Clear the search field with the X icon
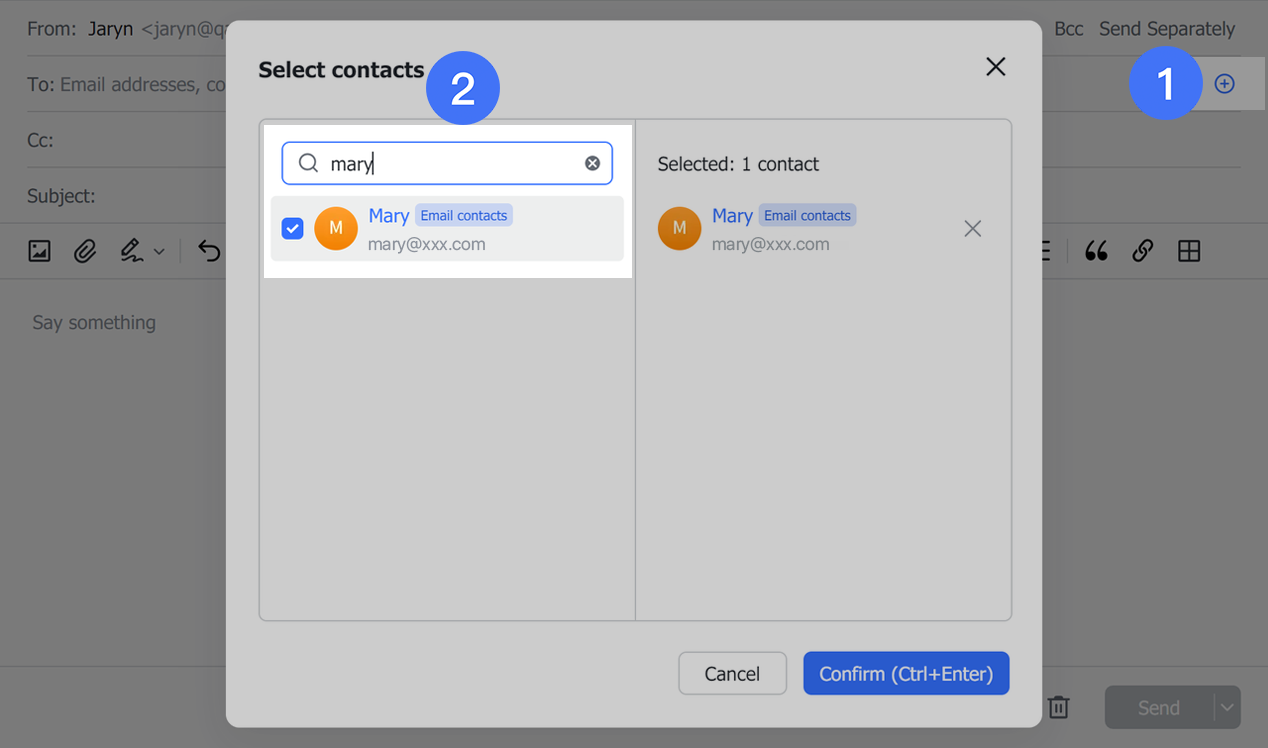Viewport: 1268px width, 748px height. 591,163
